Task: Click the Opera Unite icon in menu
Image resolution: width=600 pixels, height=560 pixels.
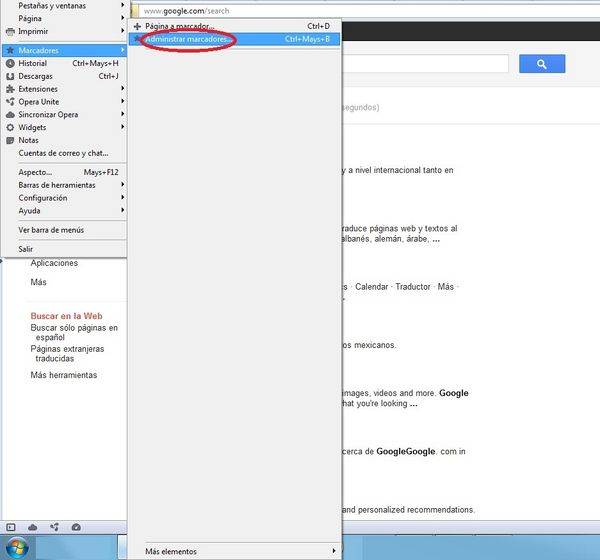Action: 9,102
